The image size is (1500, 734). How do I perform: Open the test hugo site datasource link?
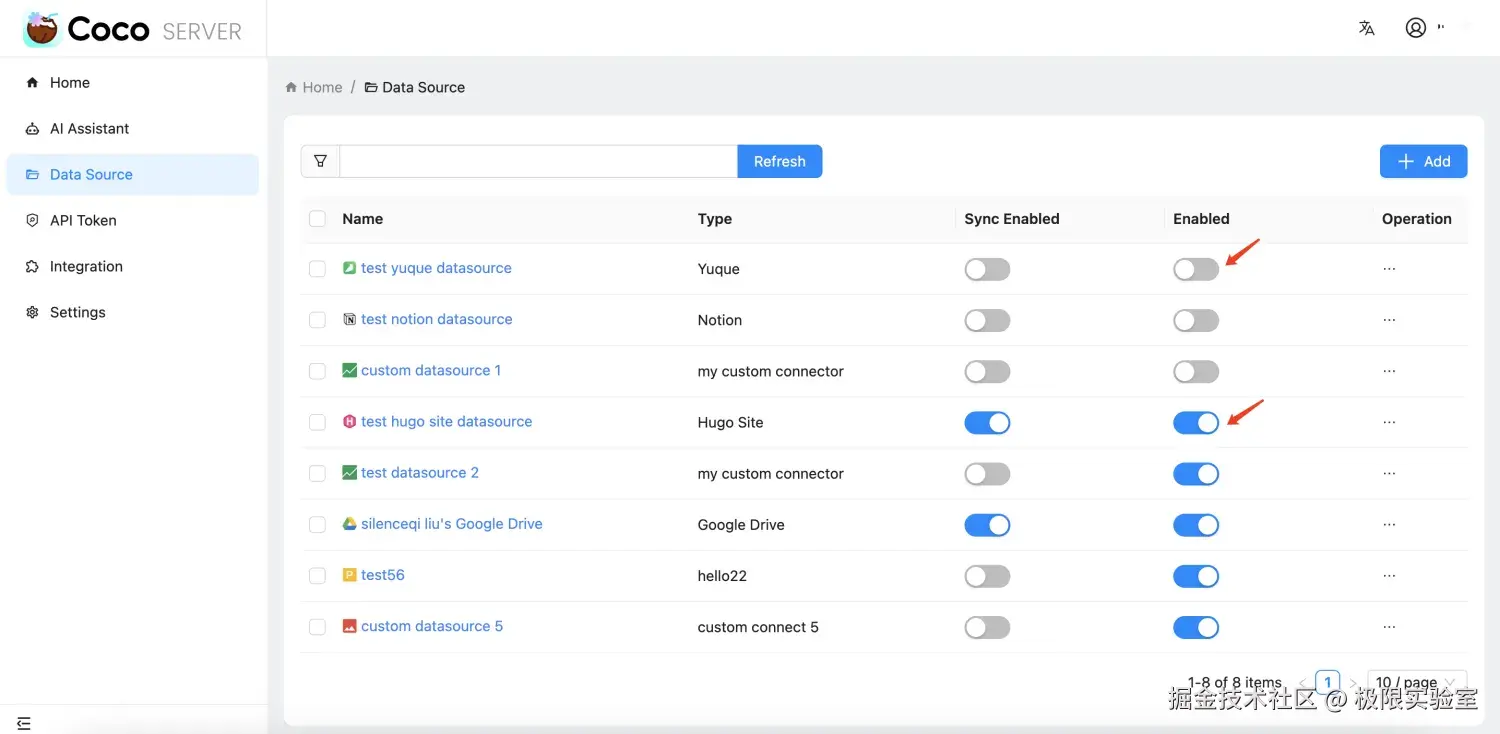click(x=446, y=422)
